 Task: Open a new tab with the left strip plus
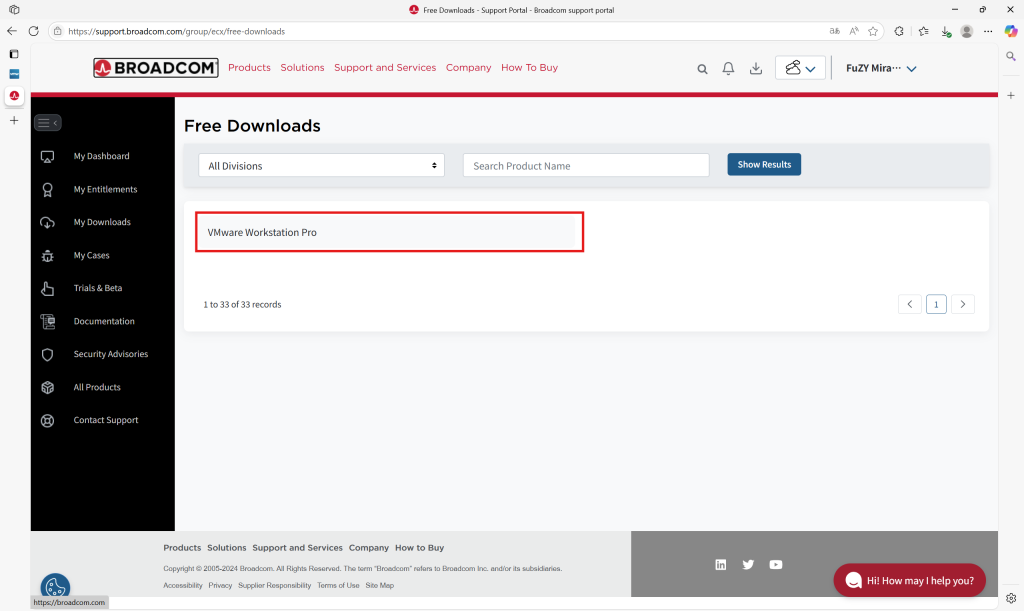pos(14,120)
